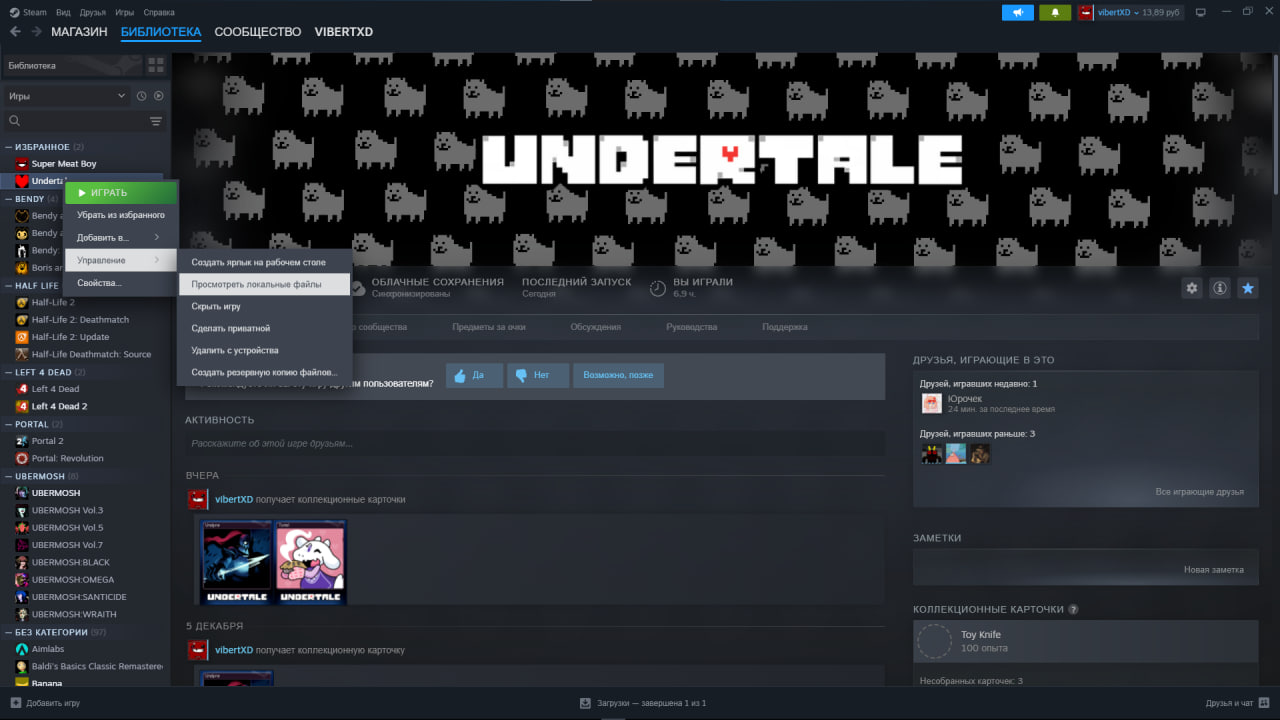This screenshot has width=1280, height=720.
Task: Create a Новая заметка
Action: pyautogui.click(x=1214, y=570)
